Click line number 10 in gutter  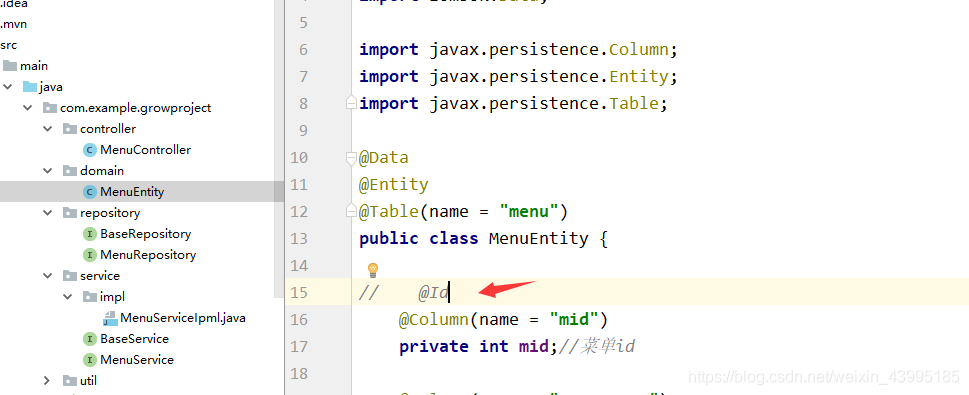[x=299, y=158]
